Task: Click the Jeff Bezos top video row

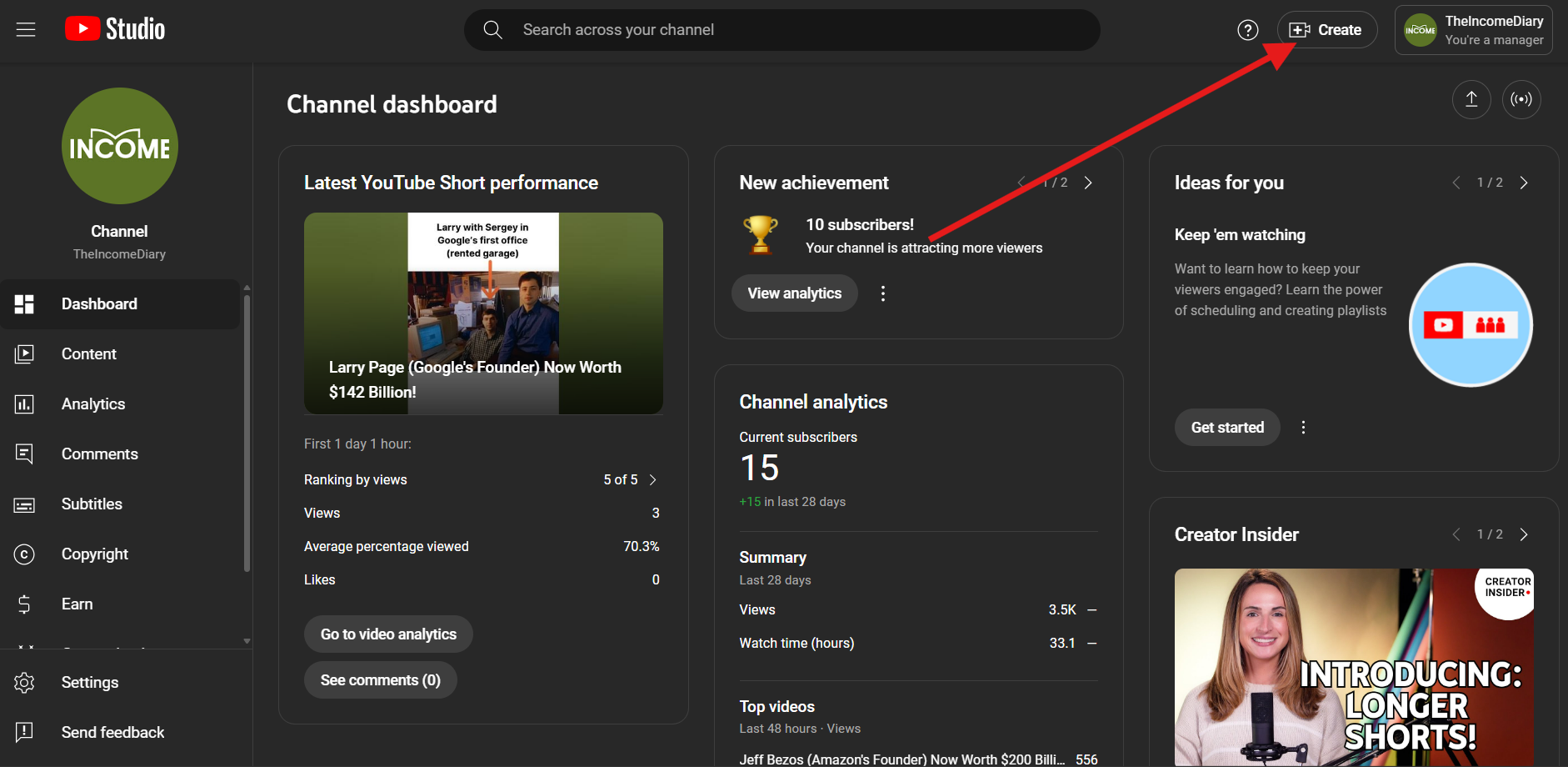Action: coord(918,759)
